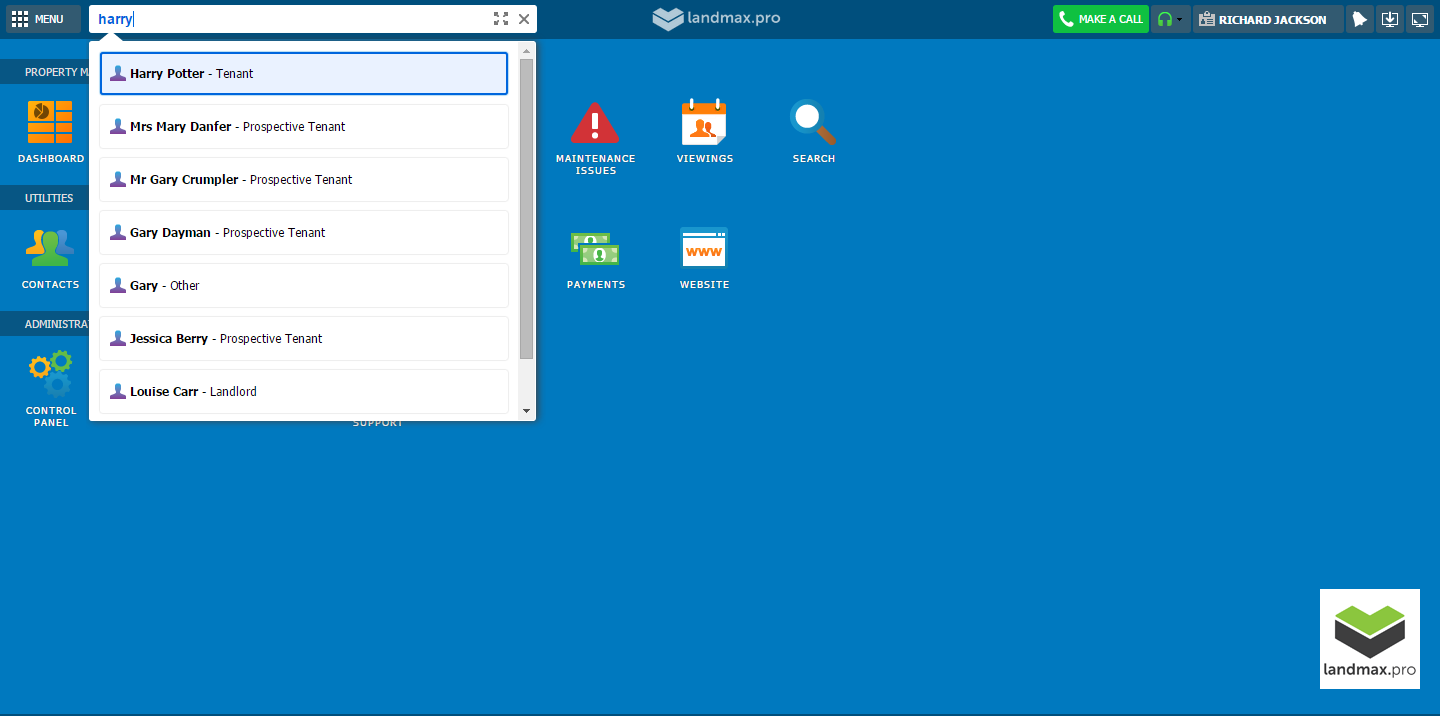Viewport: 1440px width, 716px height.
Task: Expand the search box fullscreen icon
Action: (x=501, y=19)
